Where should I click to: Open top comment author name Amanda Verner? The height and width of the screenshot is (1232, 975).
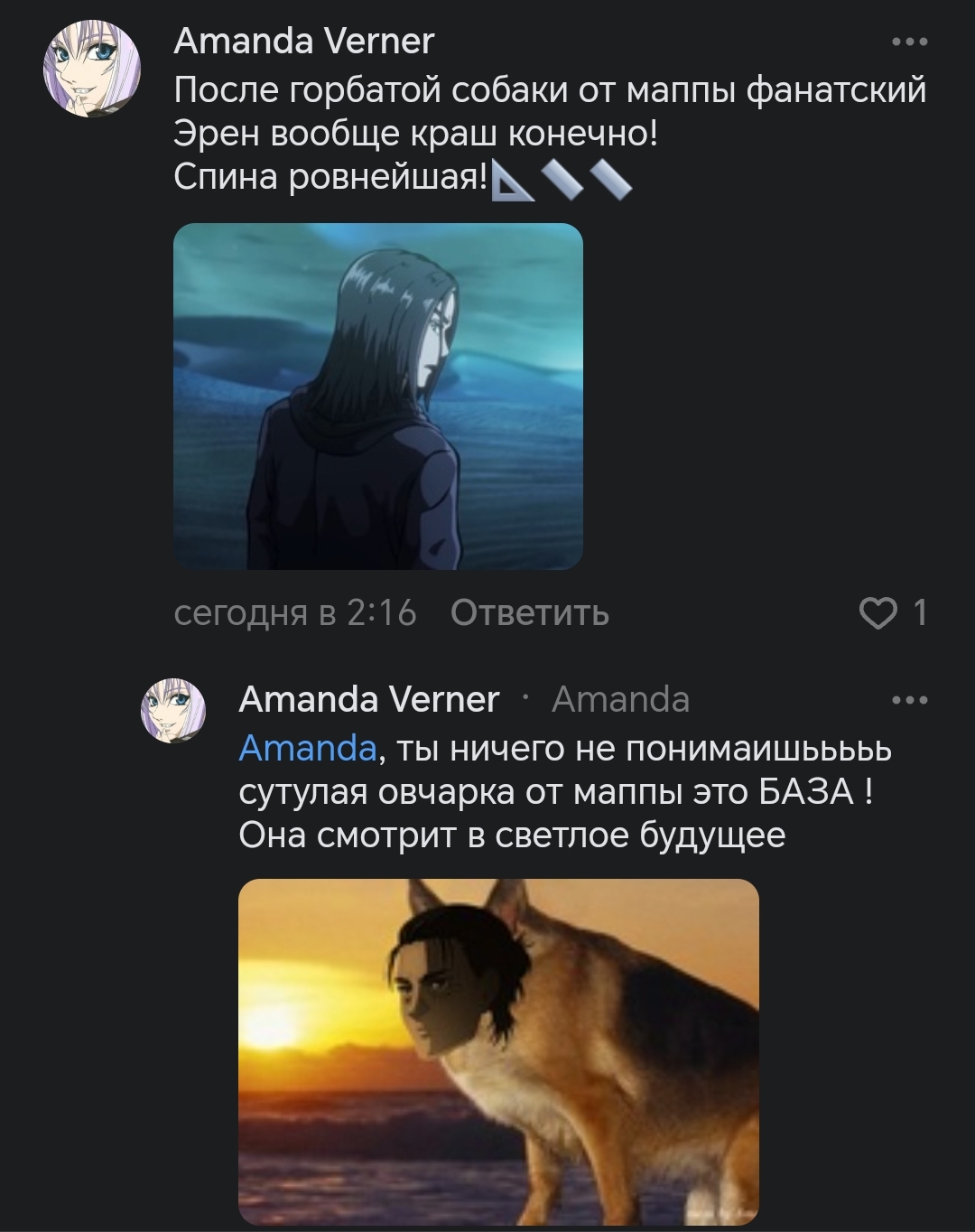coord(303,42)
